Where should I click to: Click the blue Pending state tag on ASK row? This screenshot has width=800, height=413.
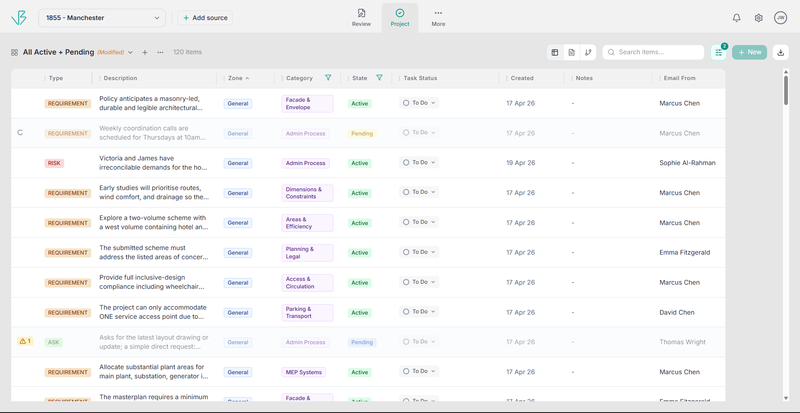click(362, 343)
